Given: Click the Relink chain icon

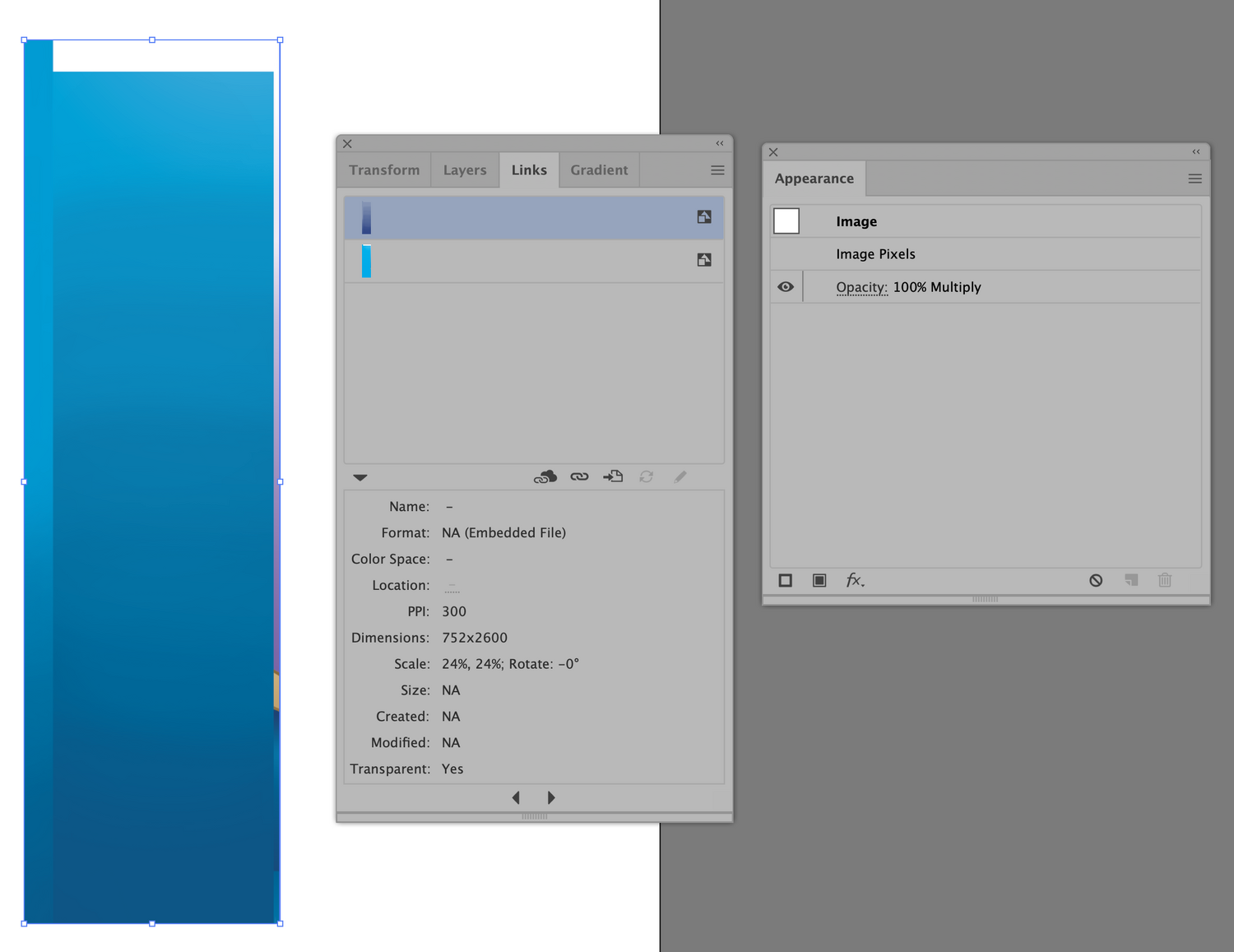Looking at the screenshot, I should 579,476.
